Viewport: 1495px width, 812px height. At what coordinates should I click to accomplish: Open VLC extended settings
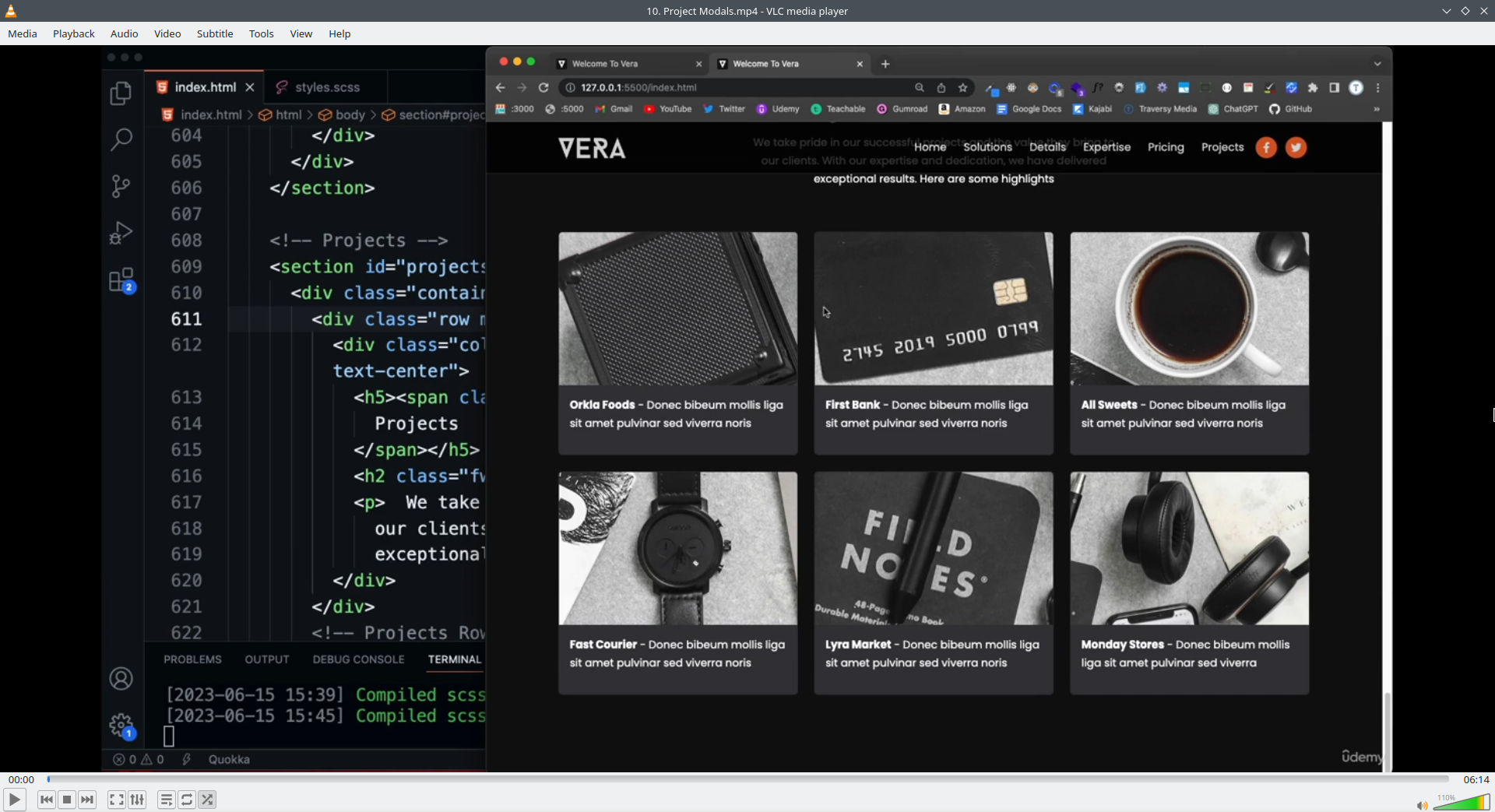click(137, 800)
